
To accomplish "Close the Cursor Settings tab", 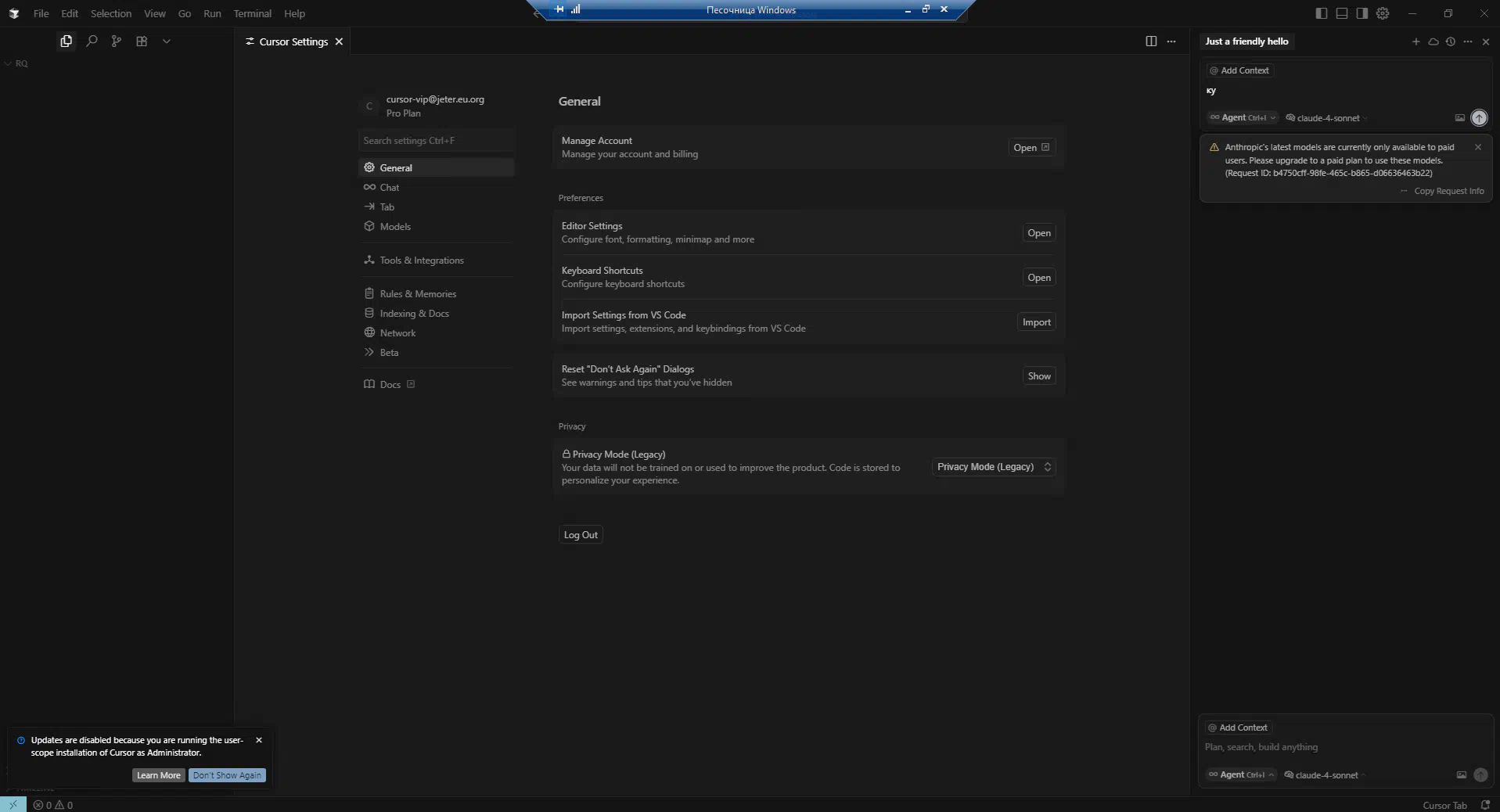I will 339,41.
